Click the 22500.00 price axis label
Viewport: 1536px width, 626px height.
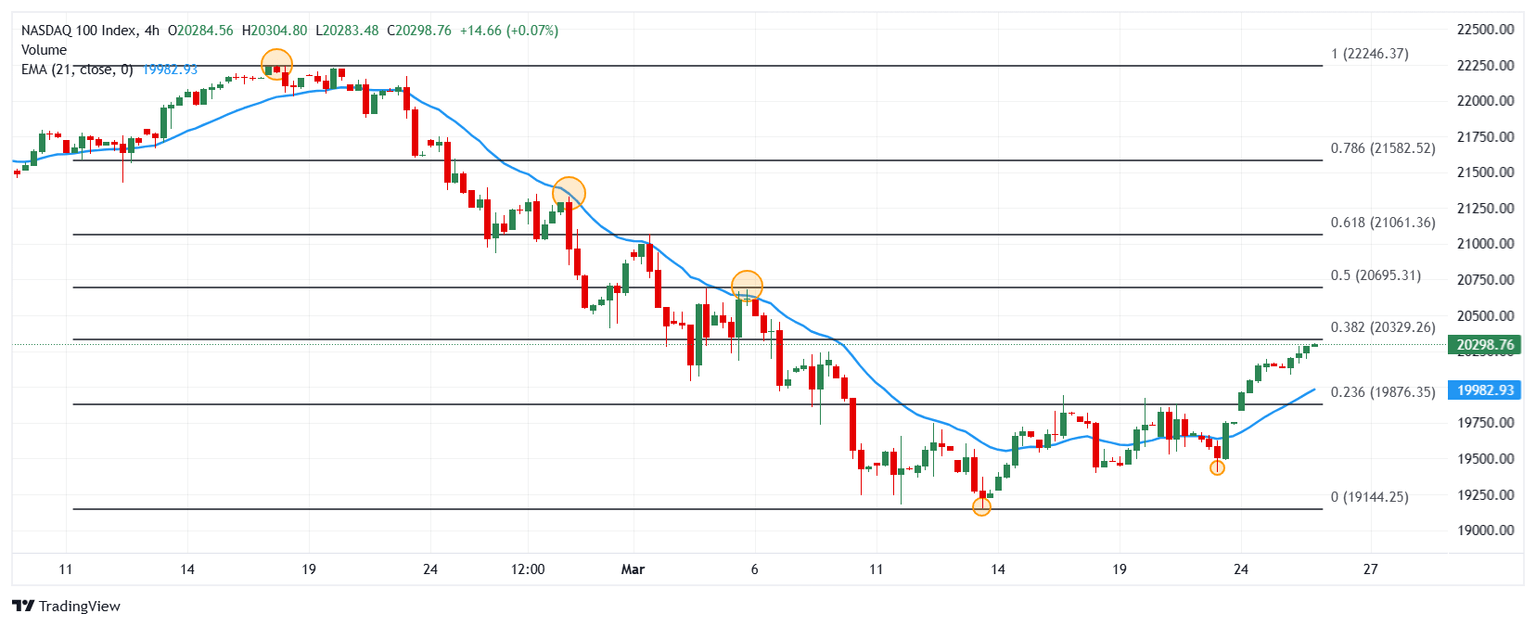(x=1486, y=30)
